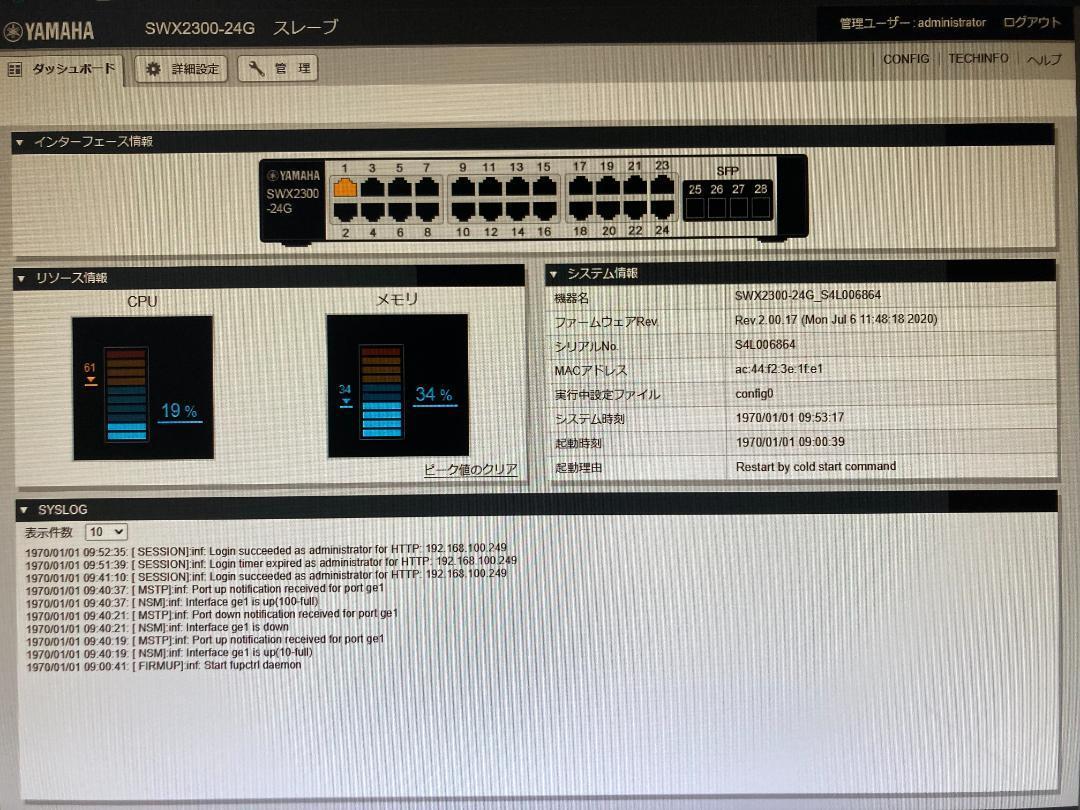Click Interface ge1 is up(100-full) entry
Image resolution: width=1080 pixels, height=810 pixels.
coord(172,602)
